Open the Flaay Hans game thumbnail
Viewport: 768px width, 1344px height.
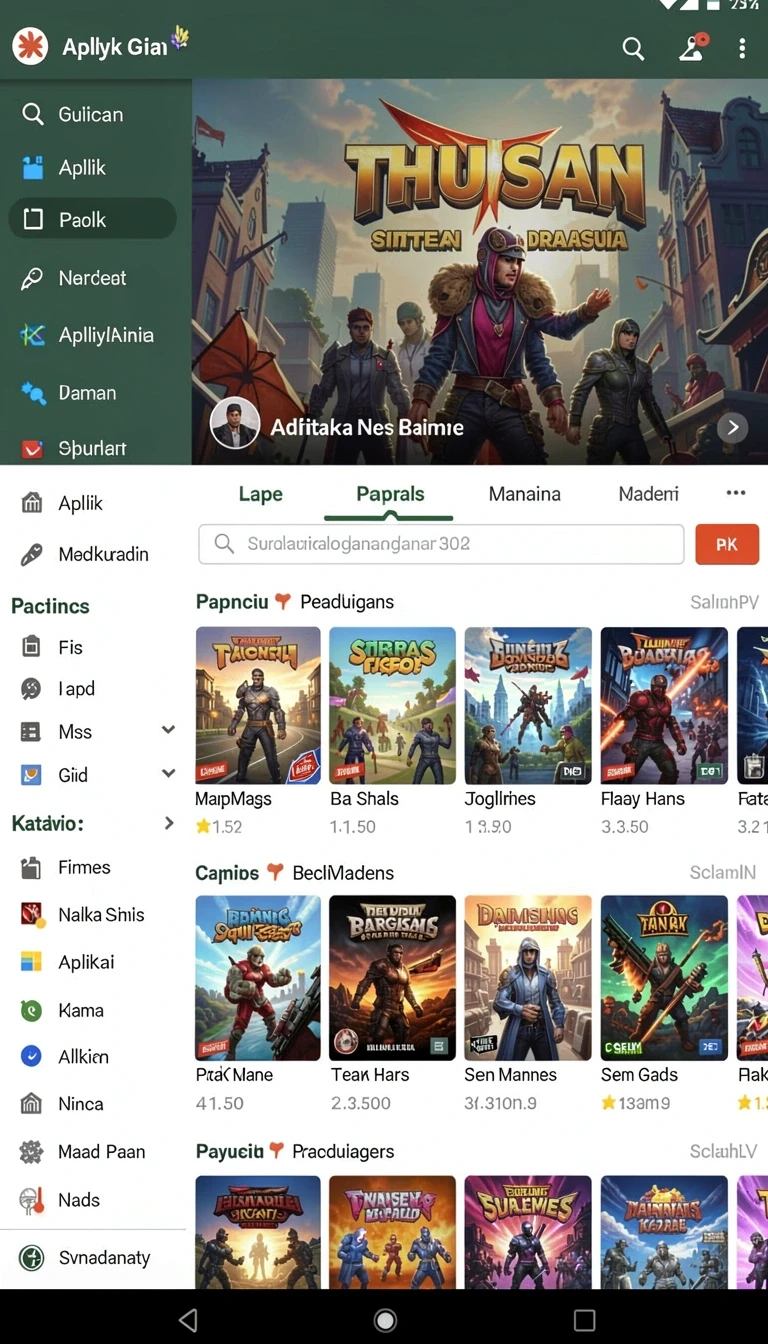pyautogui.click(x=664, y=705)
